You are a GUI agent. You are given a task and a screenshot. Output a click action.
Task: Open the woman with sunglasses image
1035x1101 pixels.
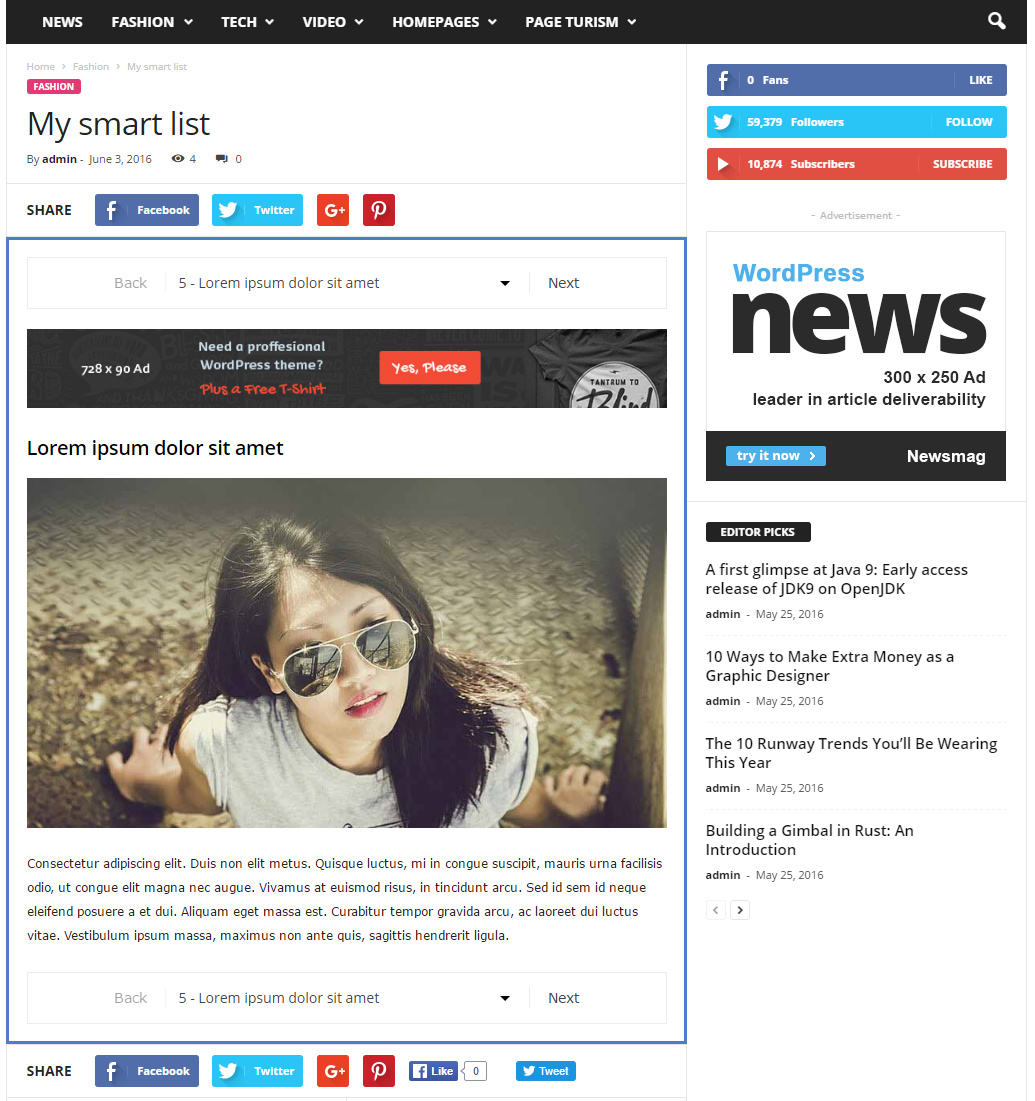(347, 653)
